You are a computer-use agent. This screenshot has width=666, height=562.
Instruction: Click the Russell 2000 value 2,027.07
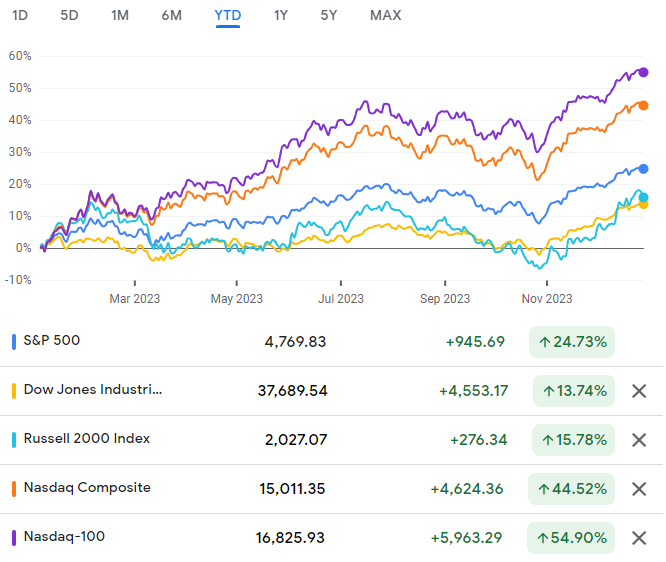click(x=296, y=440)
